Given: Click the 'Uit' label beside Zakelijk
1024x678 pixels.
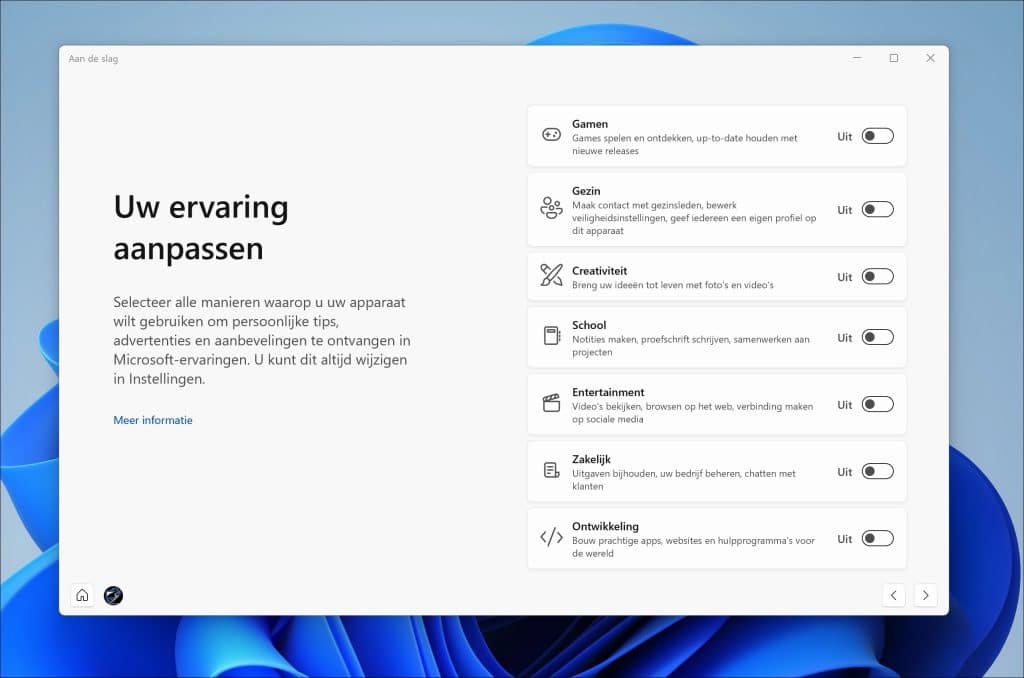Looking at the screenshot, I should [844, 472].
